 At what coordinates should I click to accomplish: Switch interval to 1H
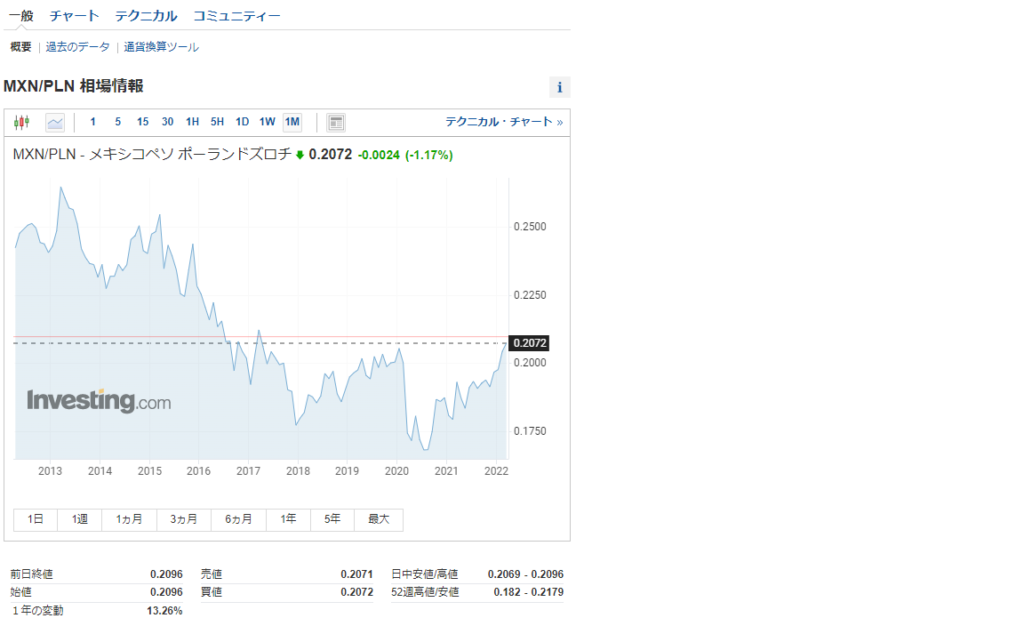click(193, 122)
